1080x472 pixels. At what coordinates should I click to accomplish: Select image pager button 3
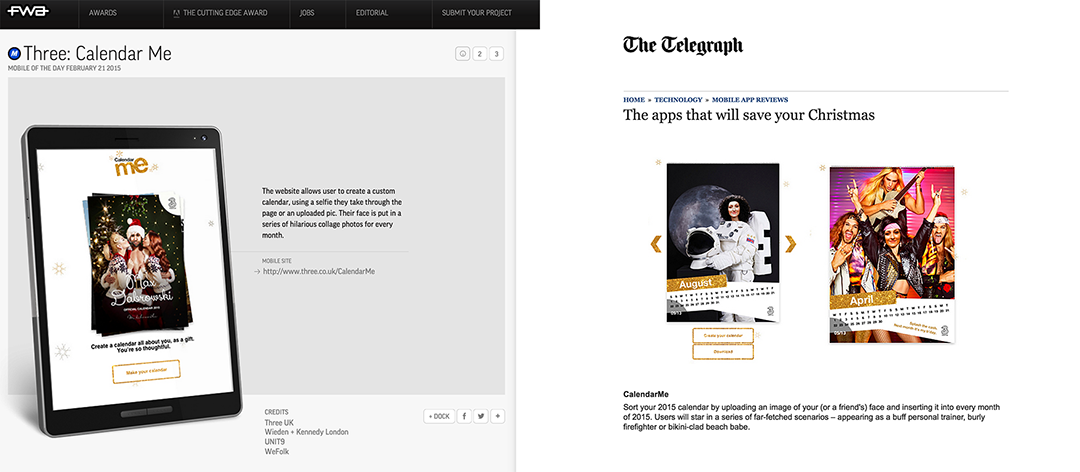[x=497, y=54]
